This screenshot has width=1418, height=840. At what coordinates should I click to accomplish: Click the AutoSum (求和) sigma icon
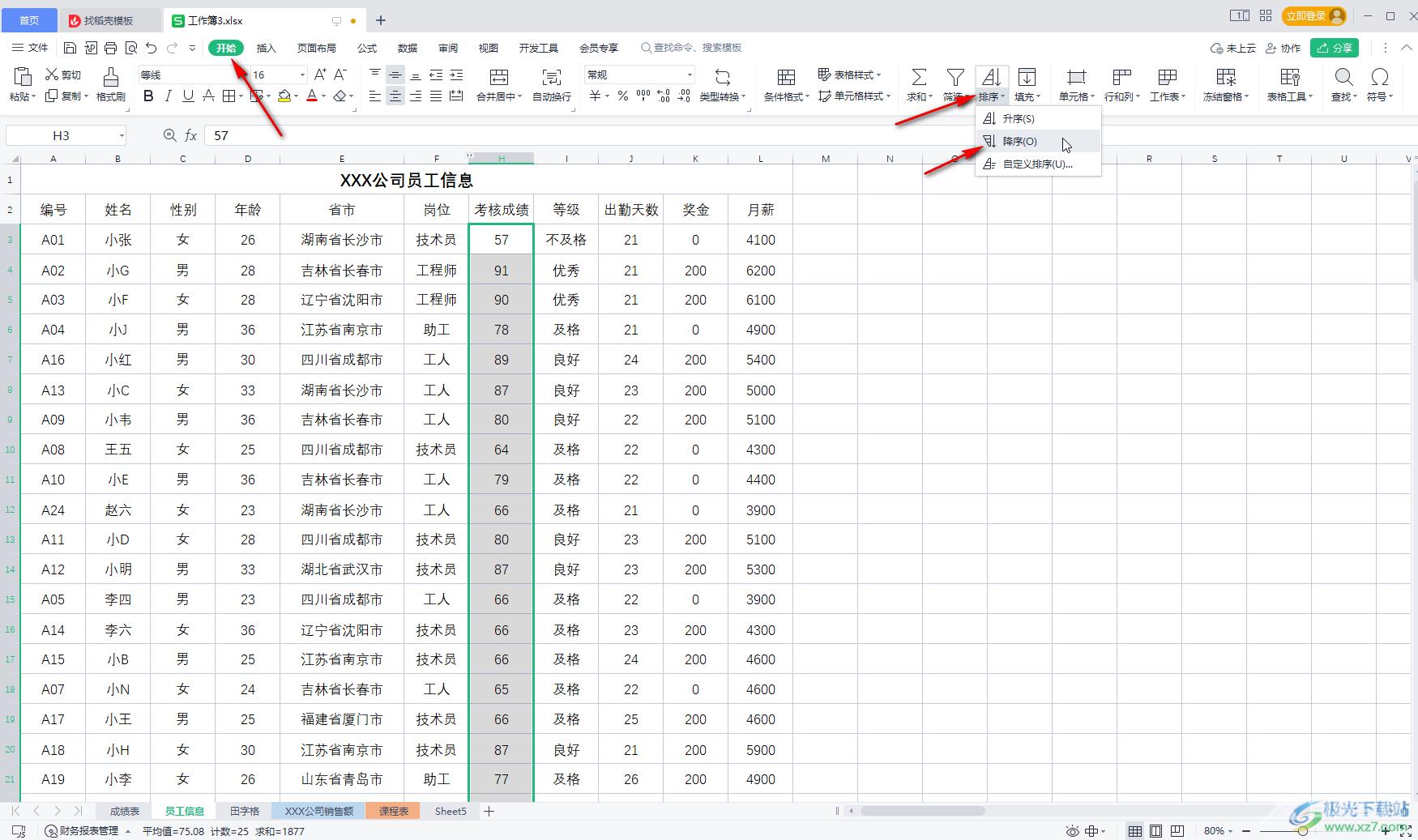919,77
